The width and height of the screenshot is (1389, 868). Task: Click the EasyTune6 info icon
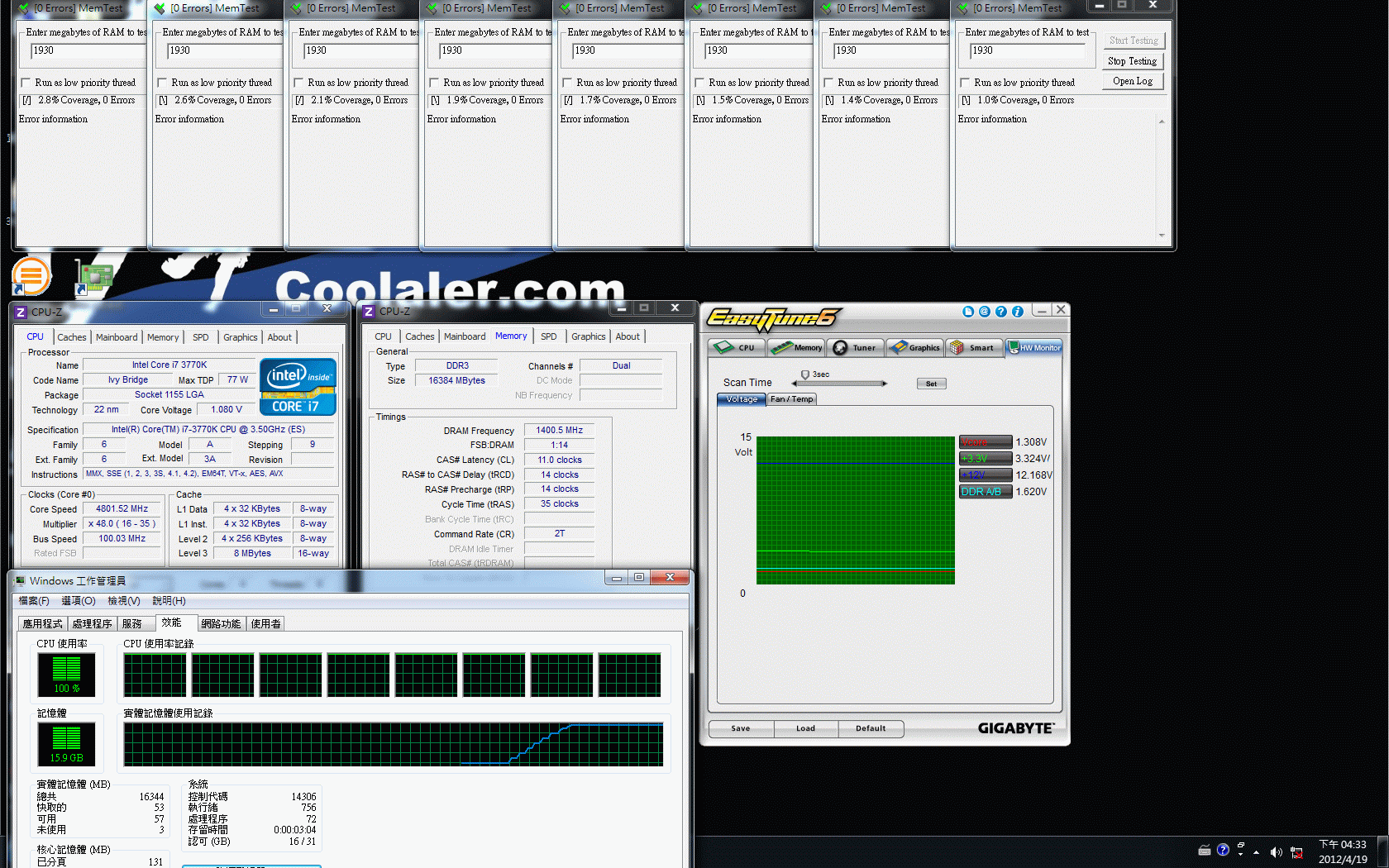(x=1018, y=312)
